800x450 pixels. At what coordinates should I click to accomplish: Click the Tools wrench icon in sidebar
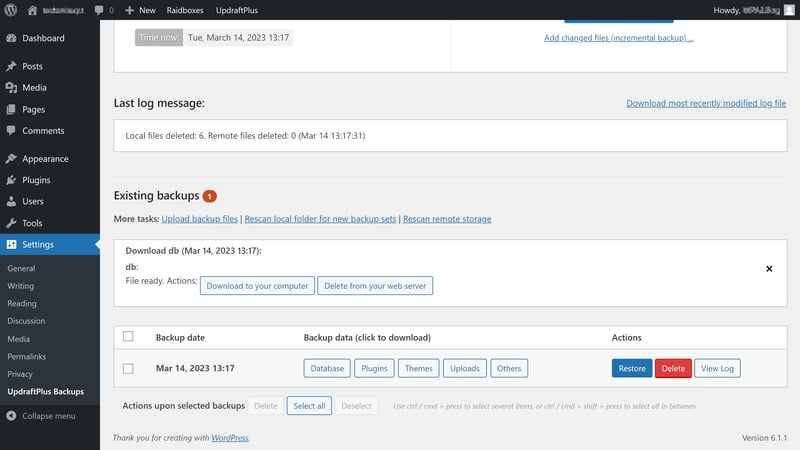pos(11,223)
